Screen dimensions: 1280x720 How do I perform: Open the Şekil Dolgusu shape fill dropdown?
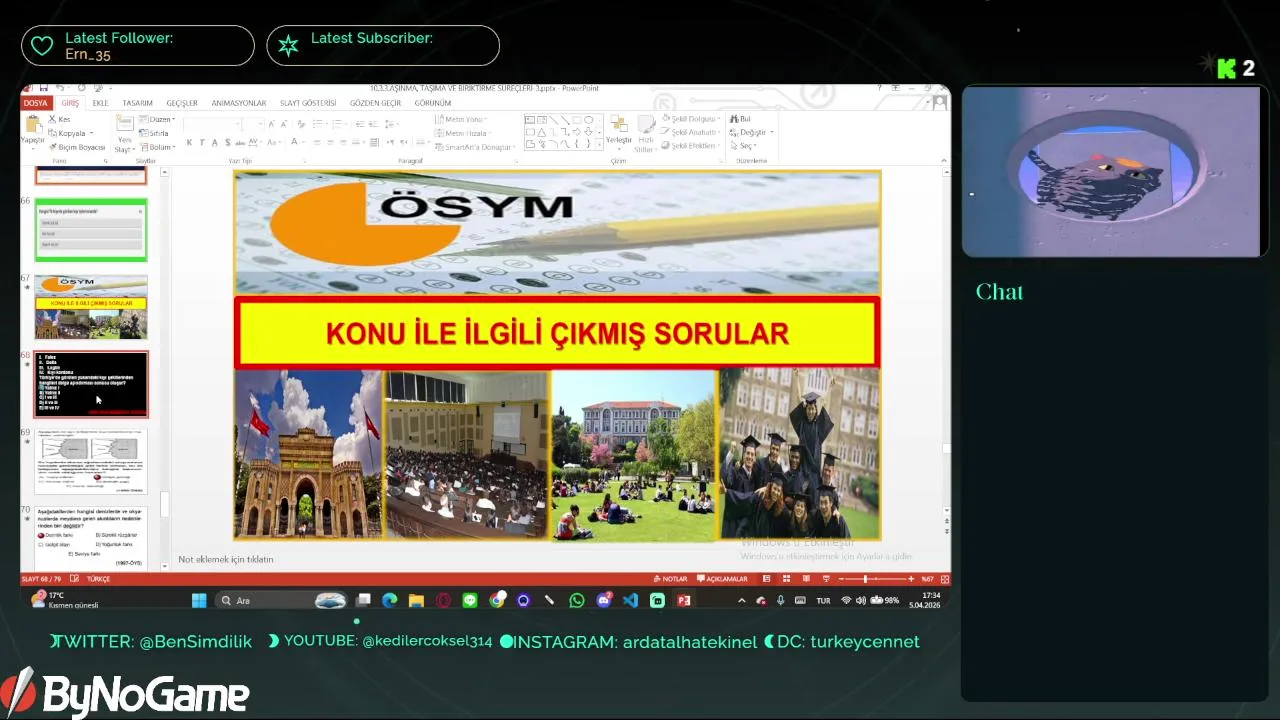692,119
